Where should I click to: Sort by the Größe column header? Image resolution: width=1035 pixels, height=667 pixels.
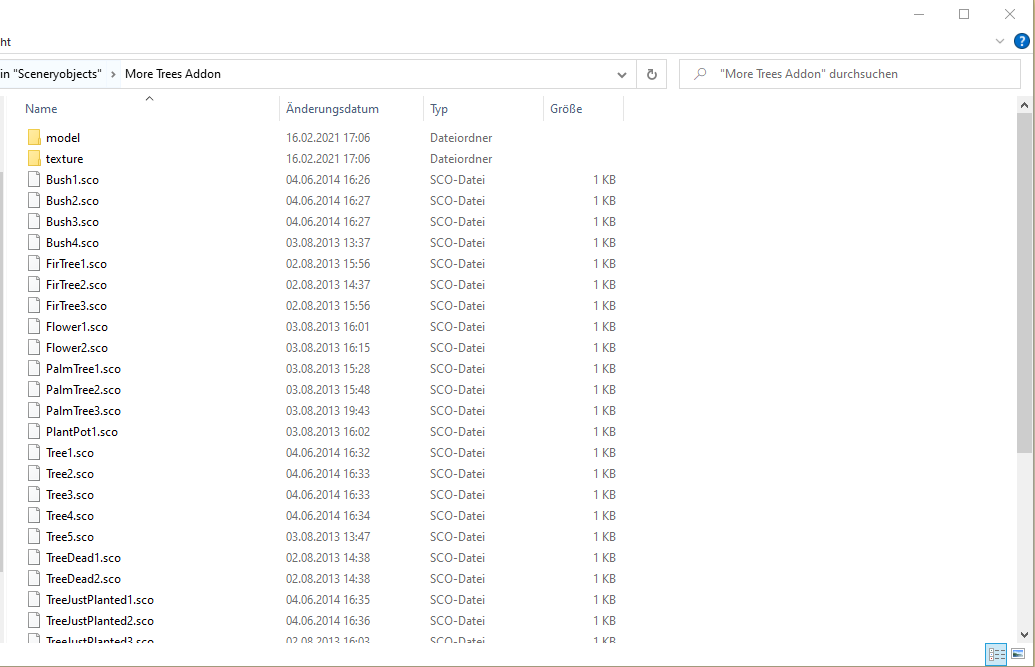coord(566,109)
